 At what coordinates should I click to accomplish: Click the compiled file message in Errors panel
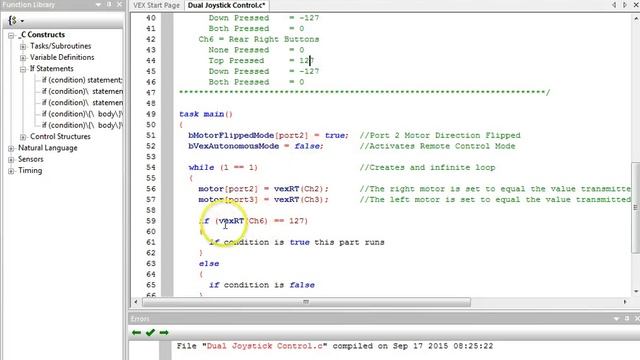tap(335, 346)
